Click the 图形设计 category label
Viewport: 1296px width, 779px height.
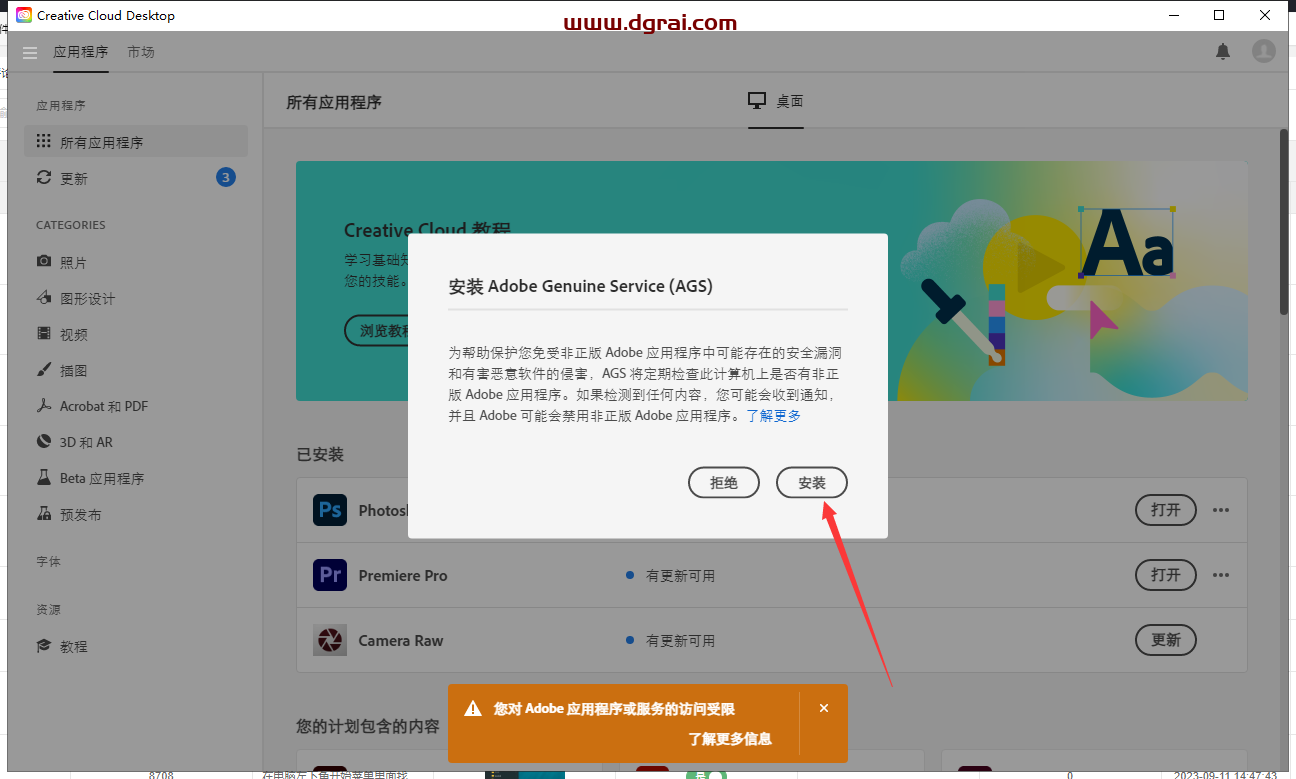point(88,298)
